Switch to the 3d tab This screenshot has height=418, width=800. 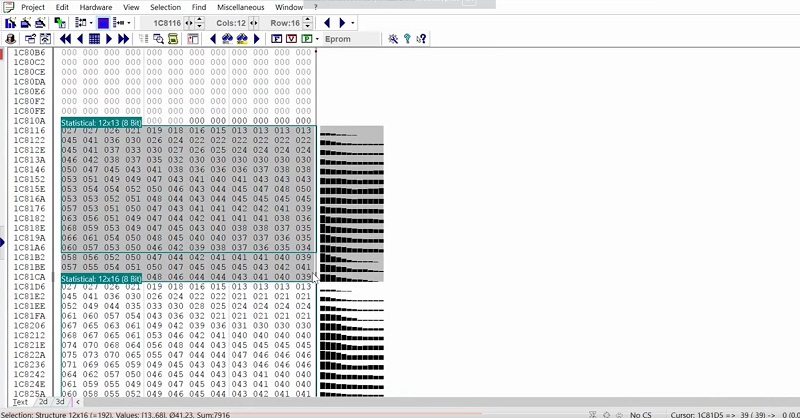(x=60, y=402)
